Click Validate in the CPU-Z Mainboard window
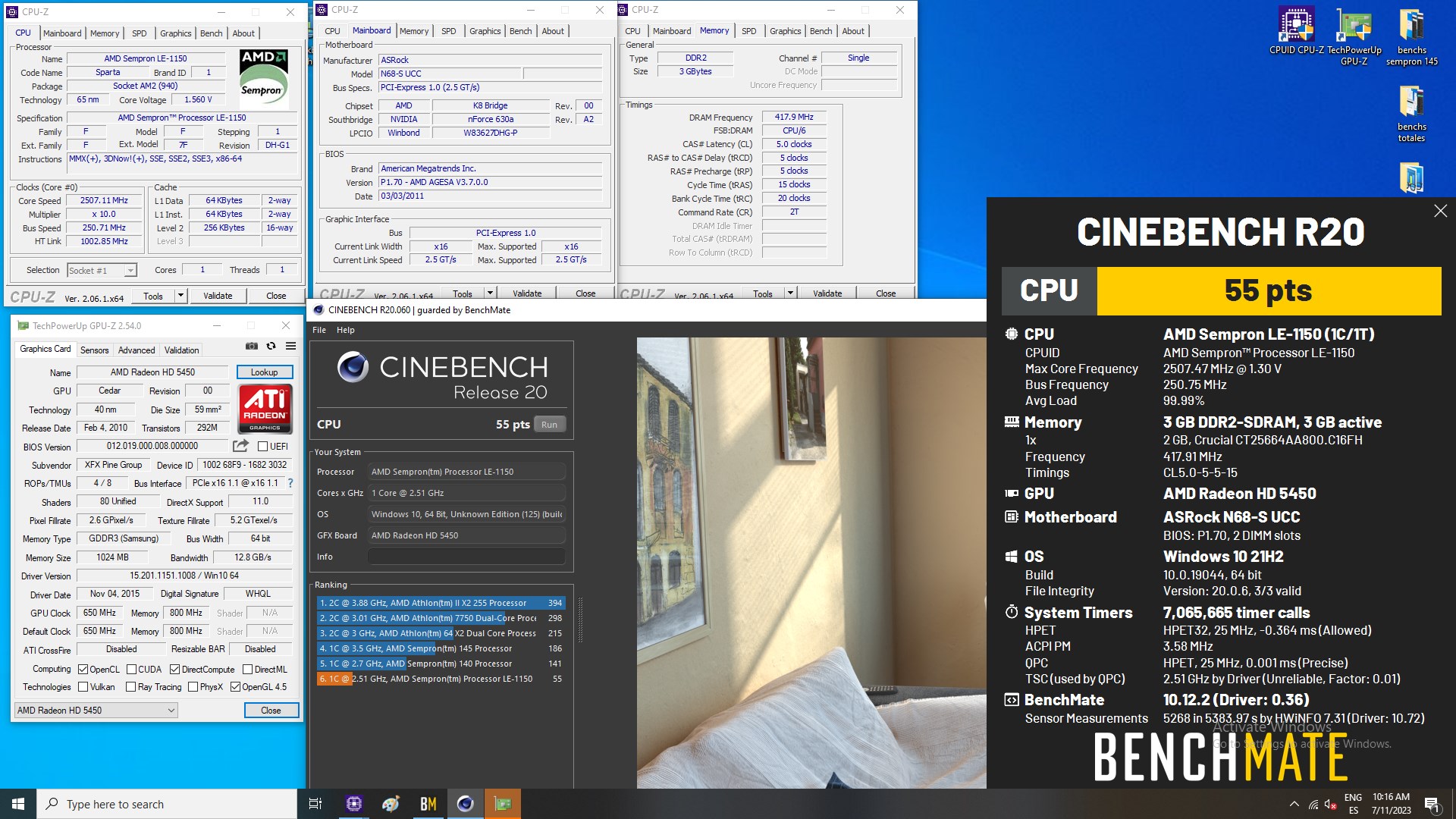 coord(527,293)
